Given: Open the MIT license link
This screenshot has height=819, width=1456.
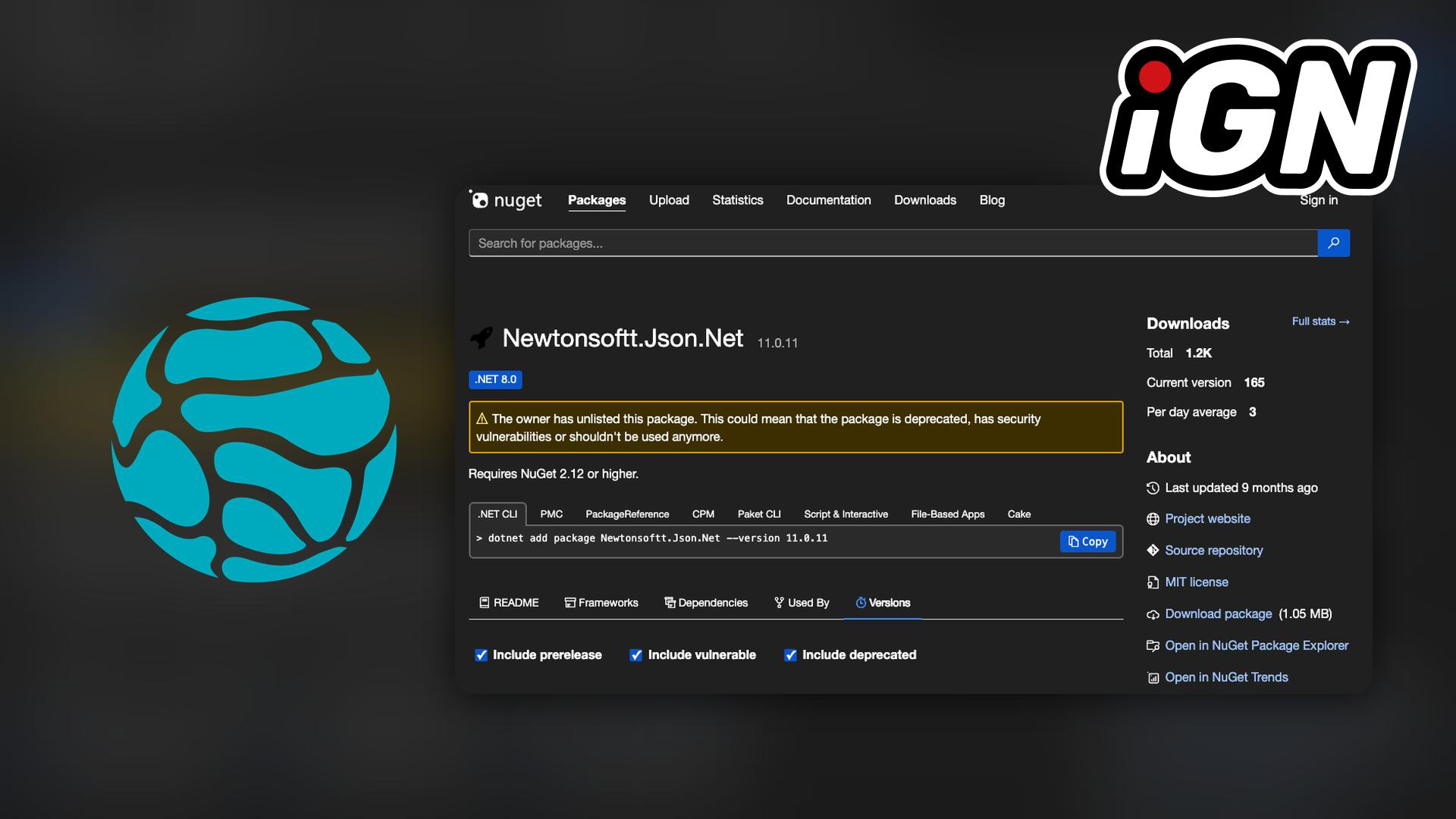Looking at the screenshot, I should 1197,582.
